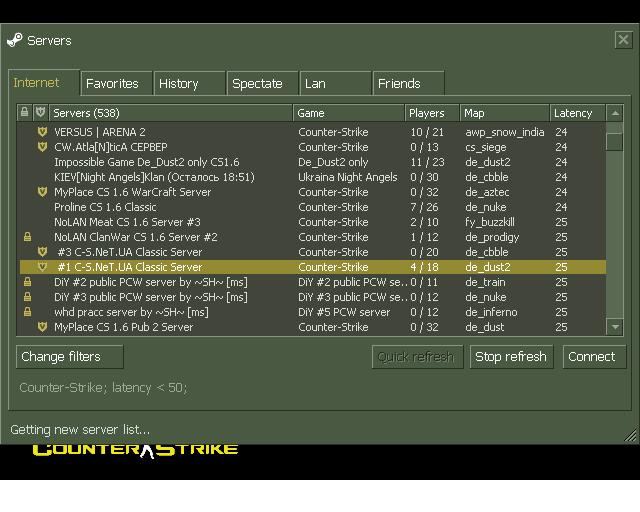Sort by the Servers (538) column header
Image resolution: width=640 pixels, height=512 pixels.
click(171, 113)
